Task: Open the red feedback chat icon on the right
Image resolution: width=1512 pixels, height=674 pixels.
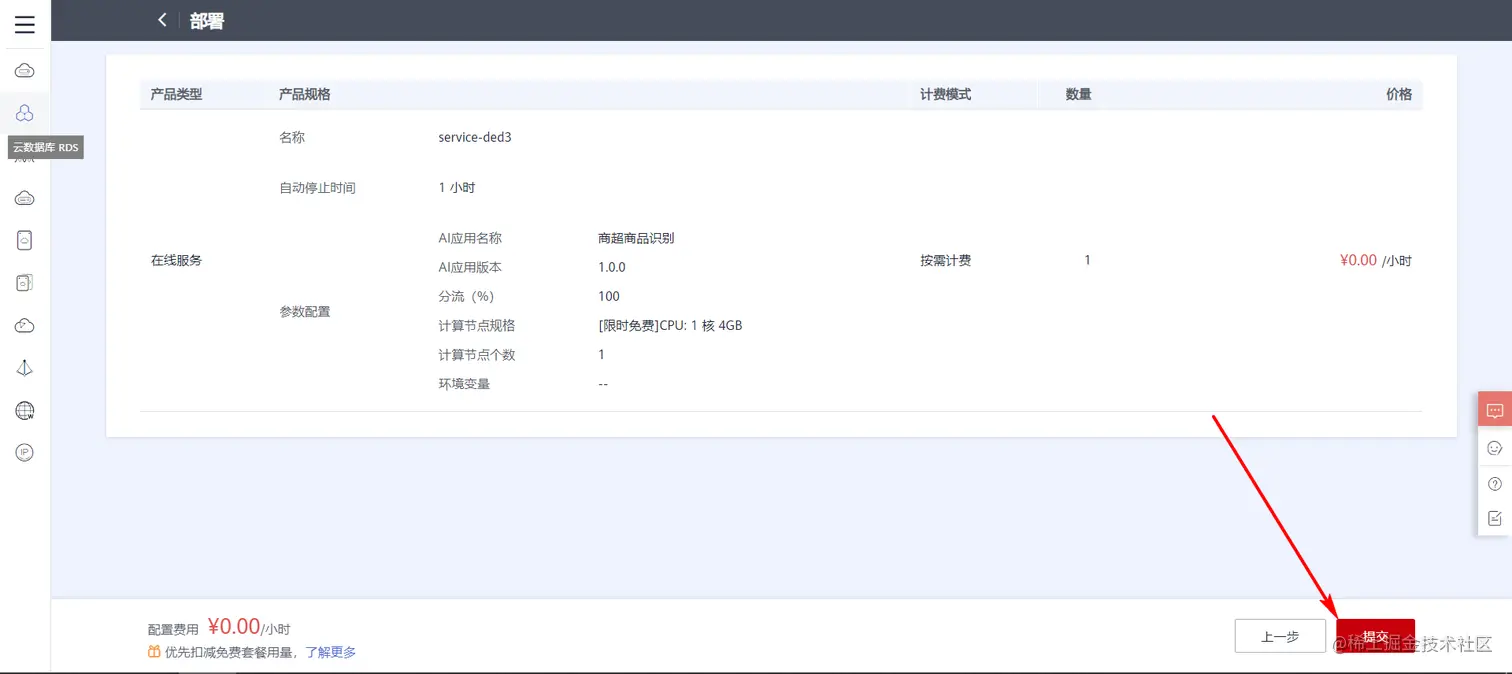Action: (1495, 409)
